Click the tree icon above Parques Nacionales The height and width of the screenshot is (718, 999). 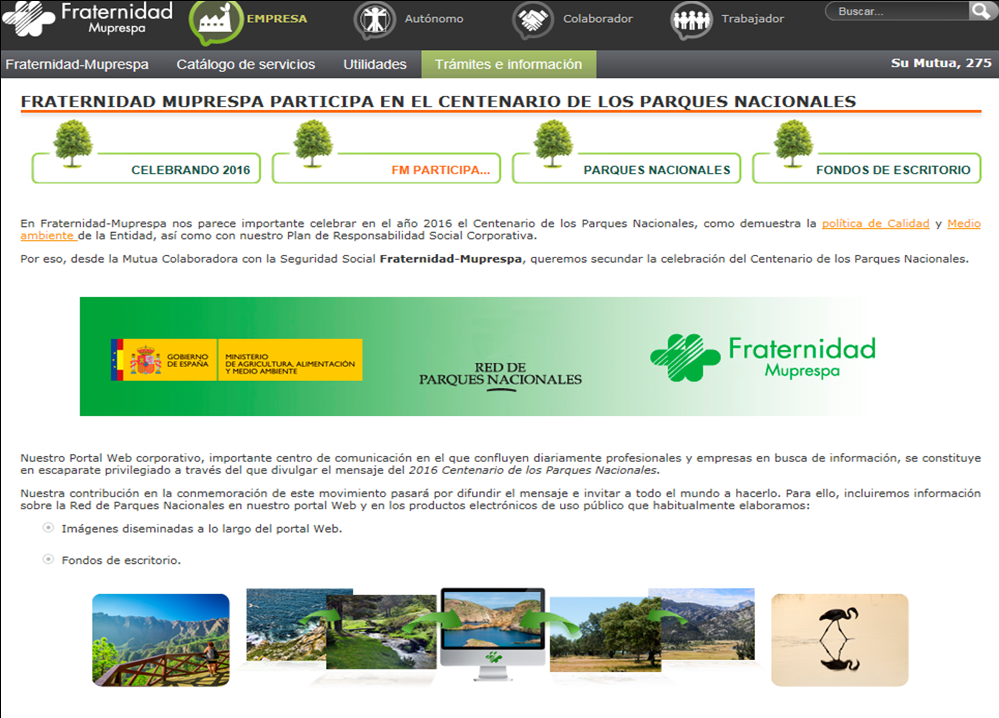point(553,144)
